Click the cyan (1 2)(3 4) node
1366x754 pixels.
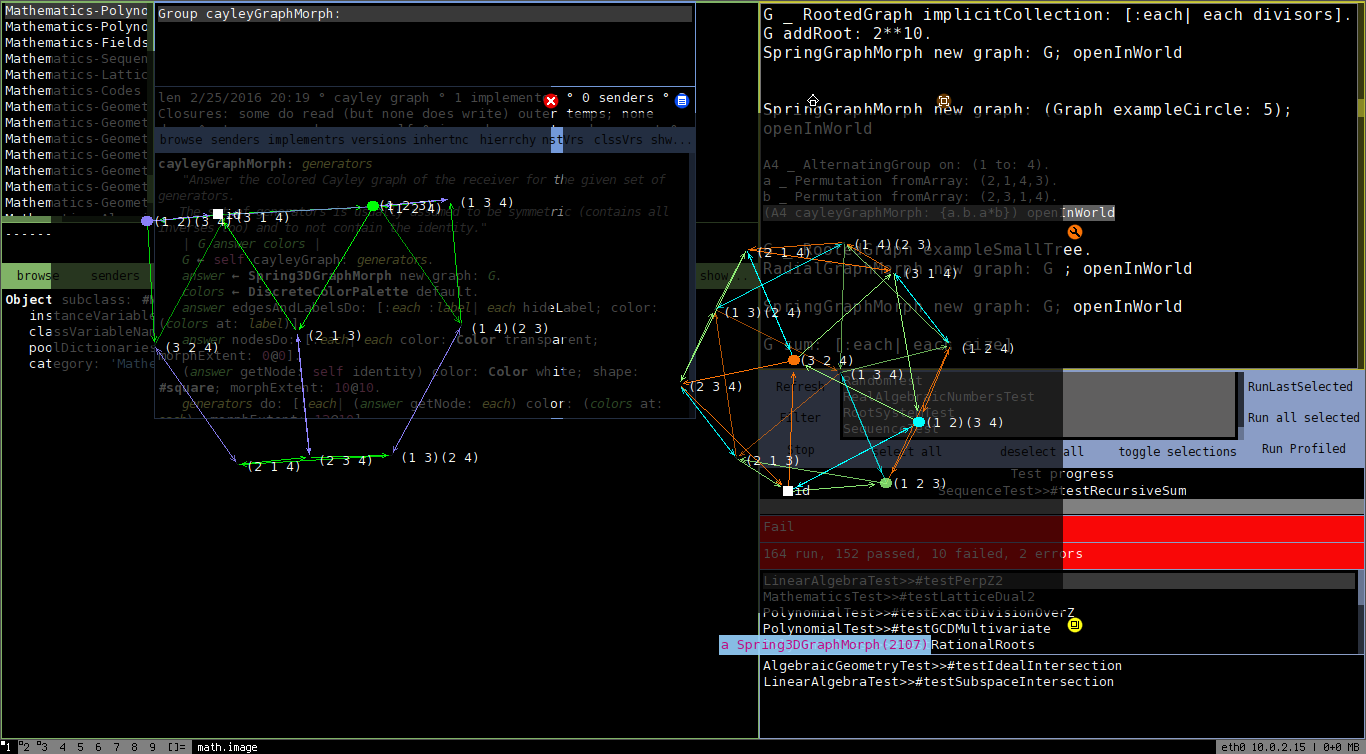tap(919, 422)
